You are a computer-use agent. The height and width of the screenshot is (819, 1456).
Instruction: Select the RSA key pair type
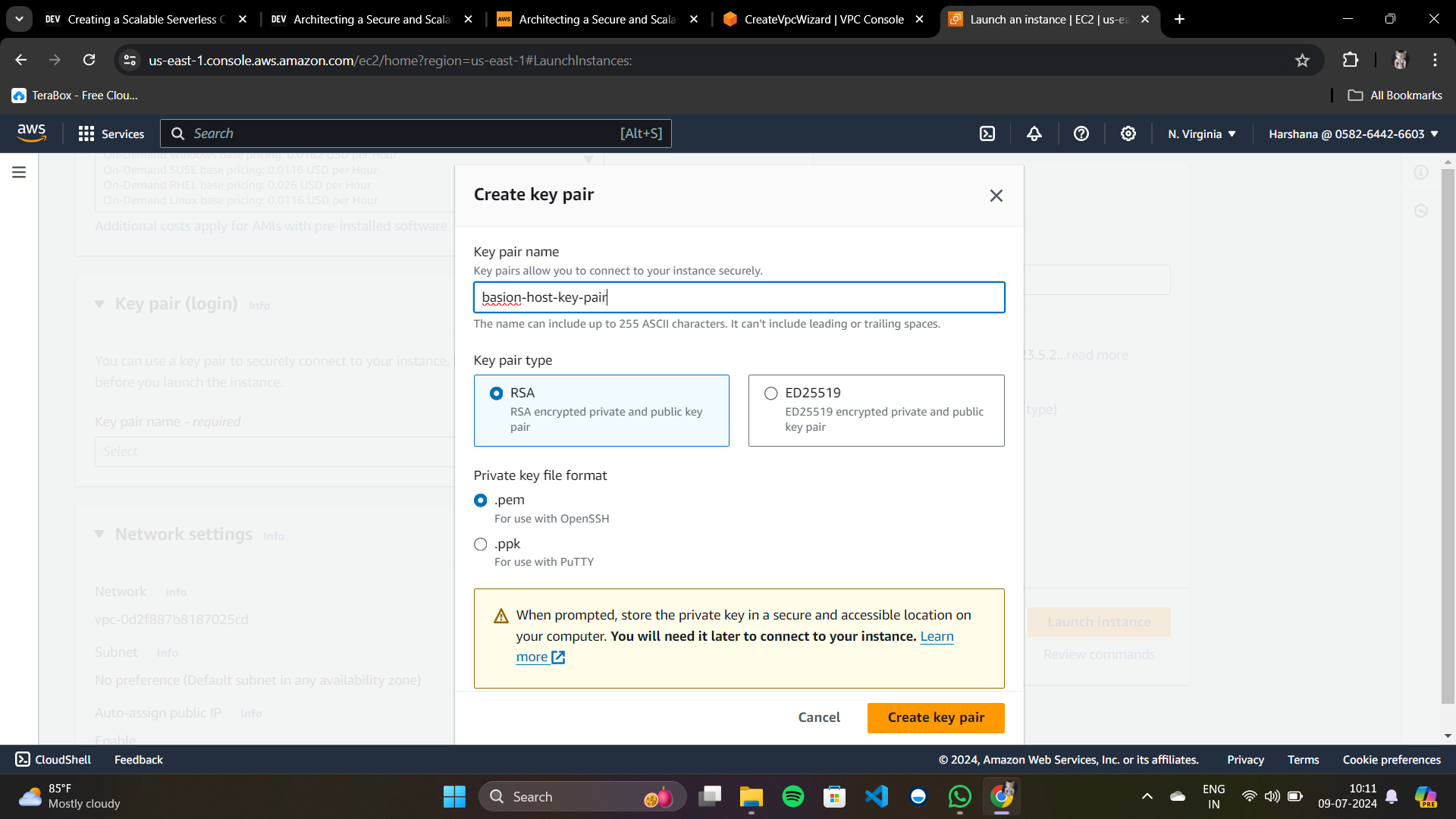497,394
